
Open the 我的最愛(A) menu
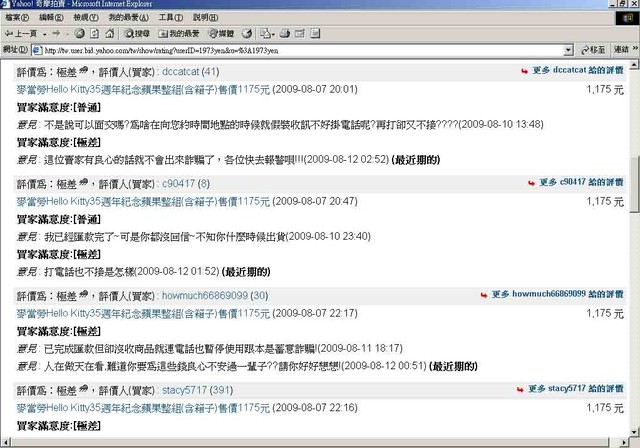pos(129,18)
